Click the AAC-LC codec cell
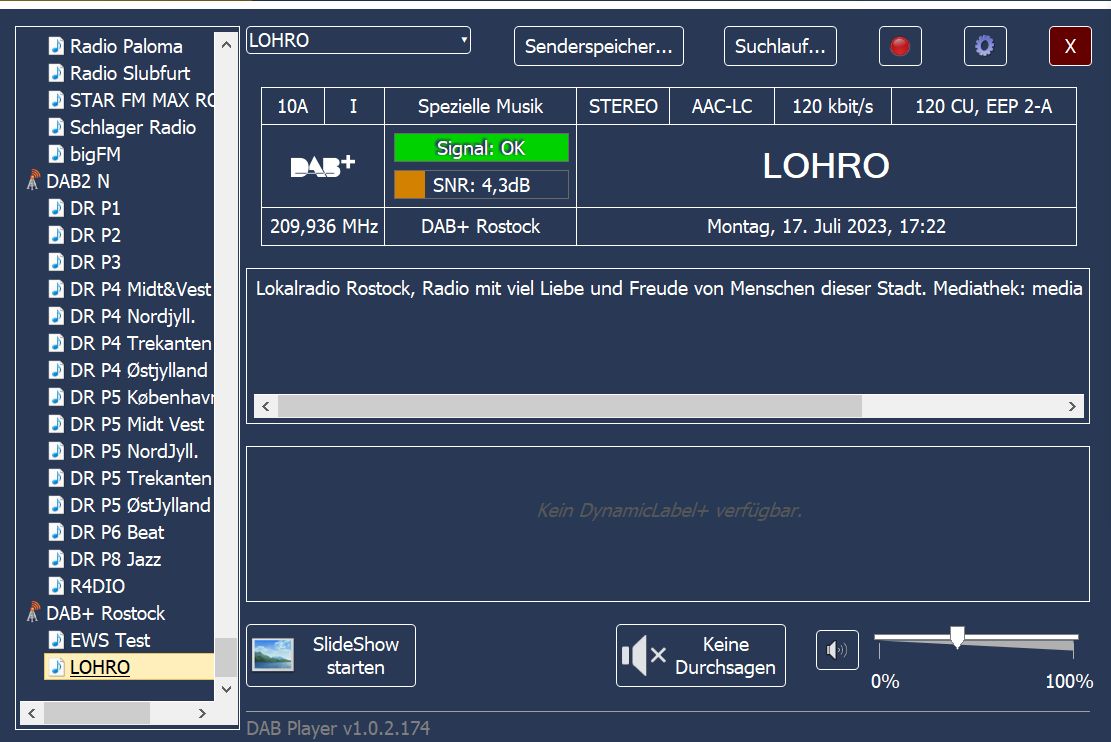Viewport: 1111px width, 742px height. [x=722, y=106]
